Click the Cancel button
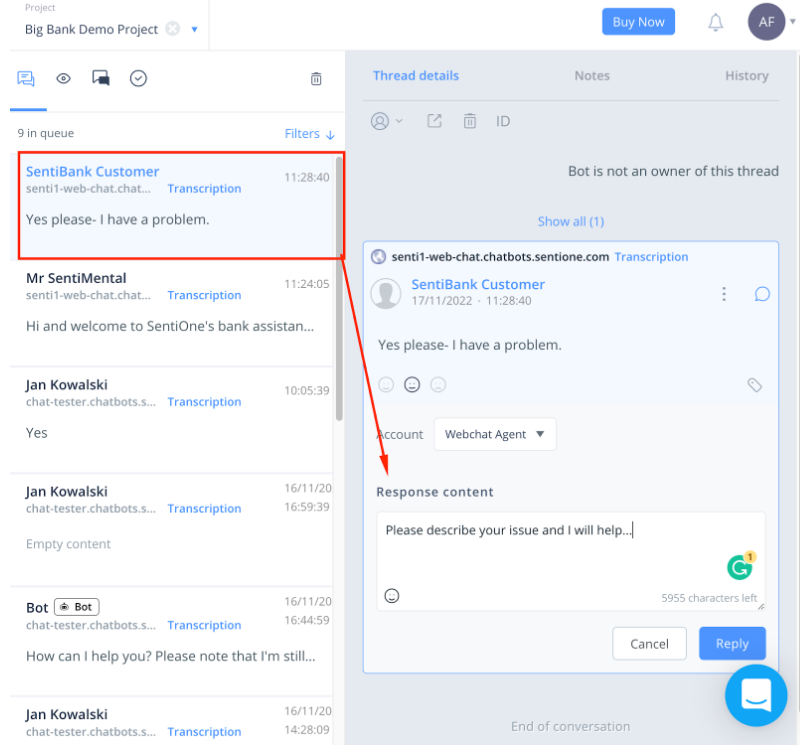 (x=649, y=643)
